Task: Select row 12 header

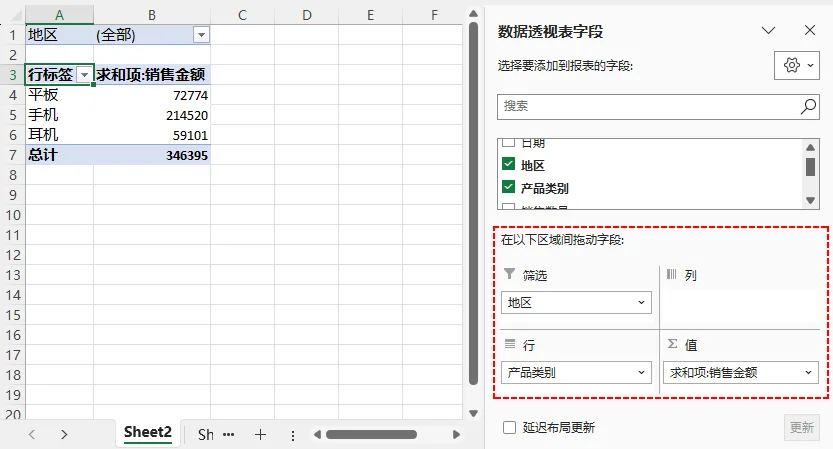Action: pos(13,255)
